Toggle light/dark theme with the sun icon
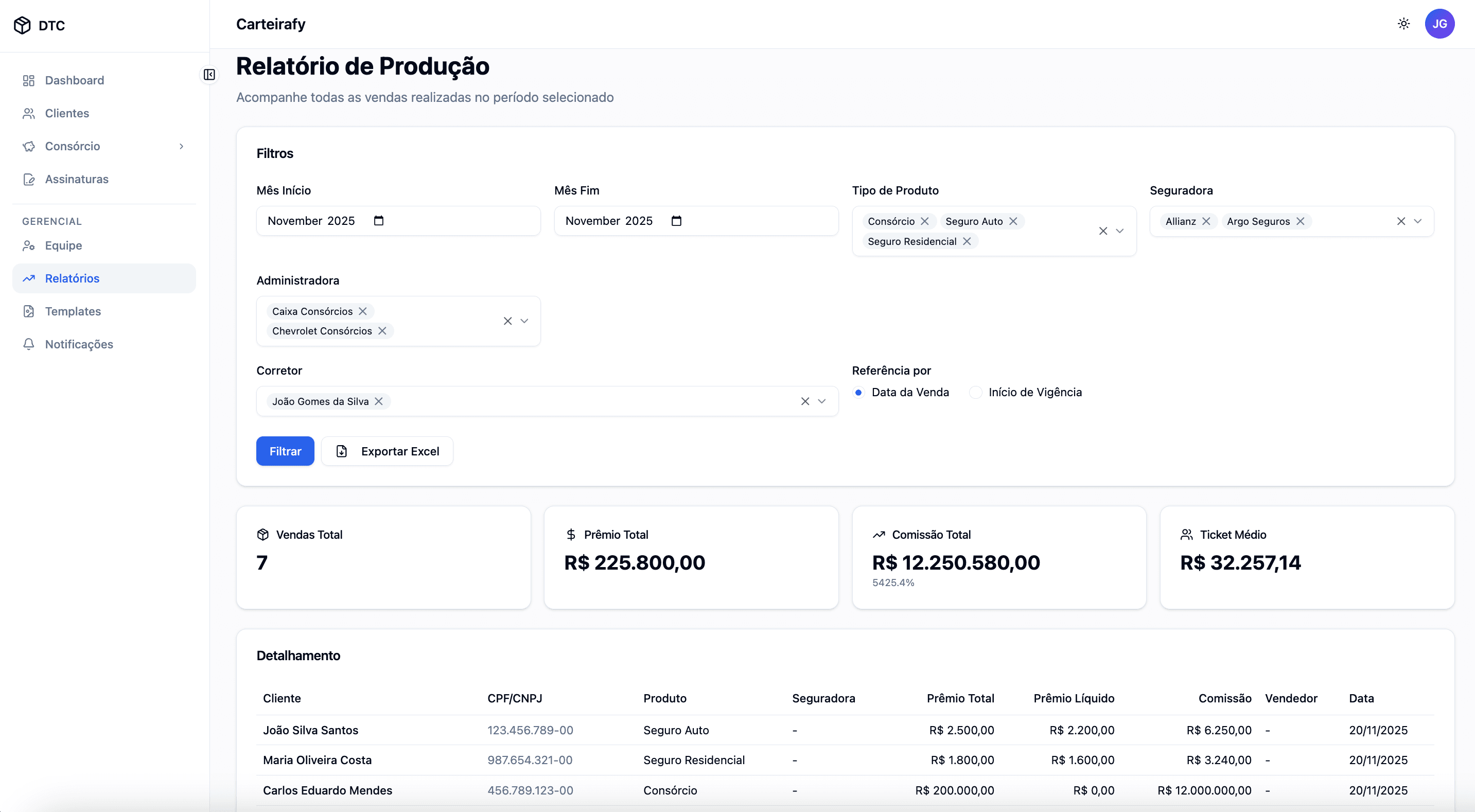The width and height of the screenshot is (1475, 812). coord(1403,24)
